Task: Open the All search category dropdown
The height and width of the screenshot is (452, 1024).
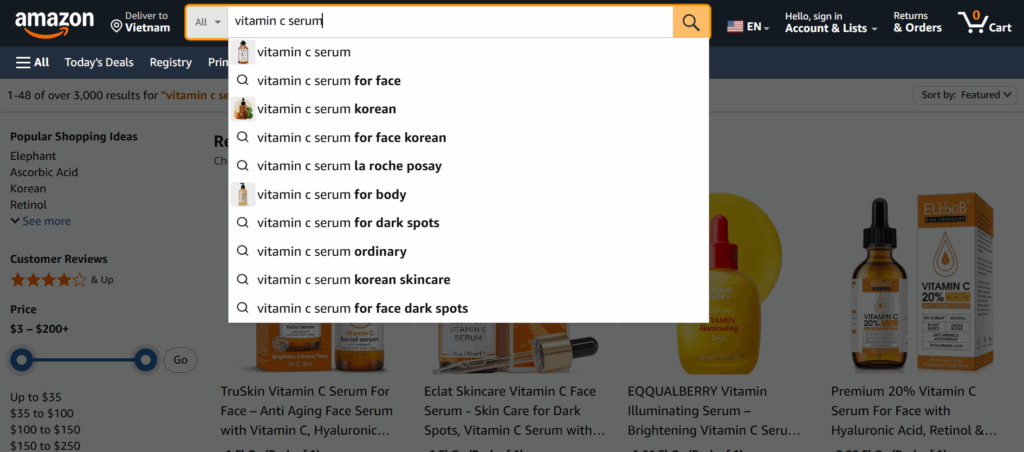Action: pos(208,22)
